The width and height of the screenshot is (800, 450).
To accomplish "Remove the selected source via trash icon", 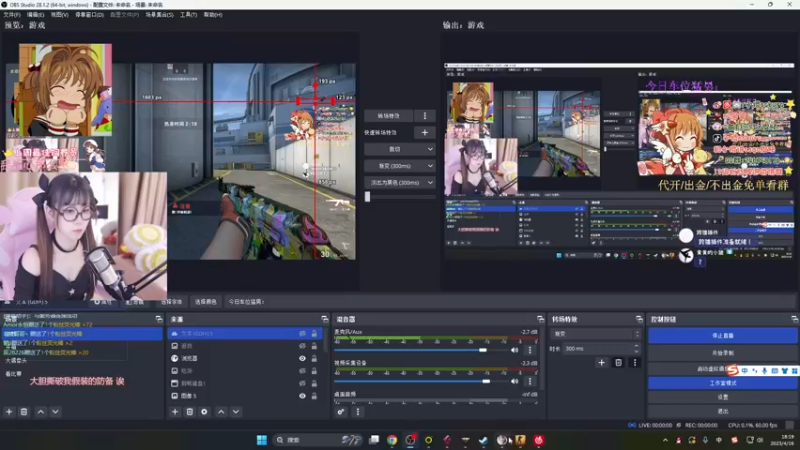I will coord(190,412).
